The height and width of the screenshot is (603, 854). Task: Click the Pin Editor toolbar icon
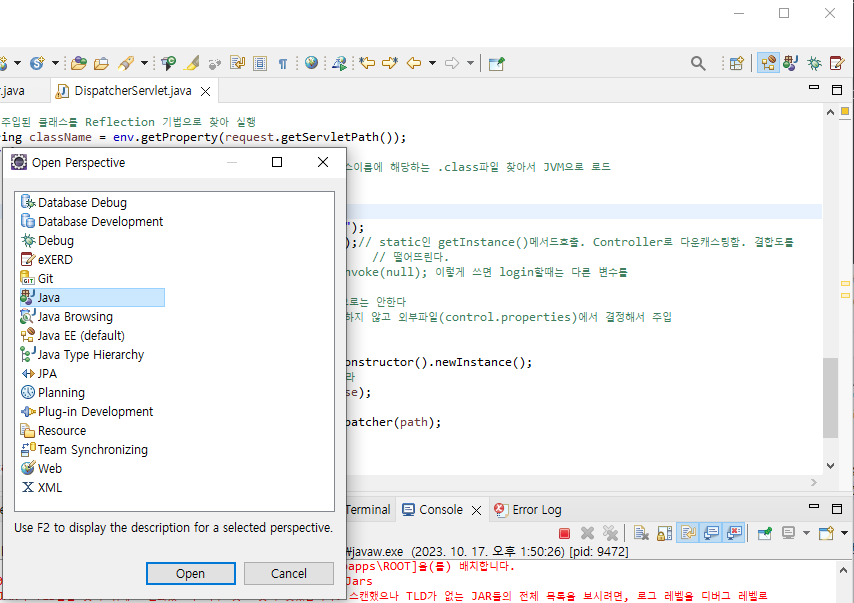pos(497,64)
